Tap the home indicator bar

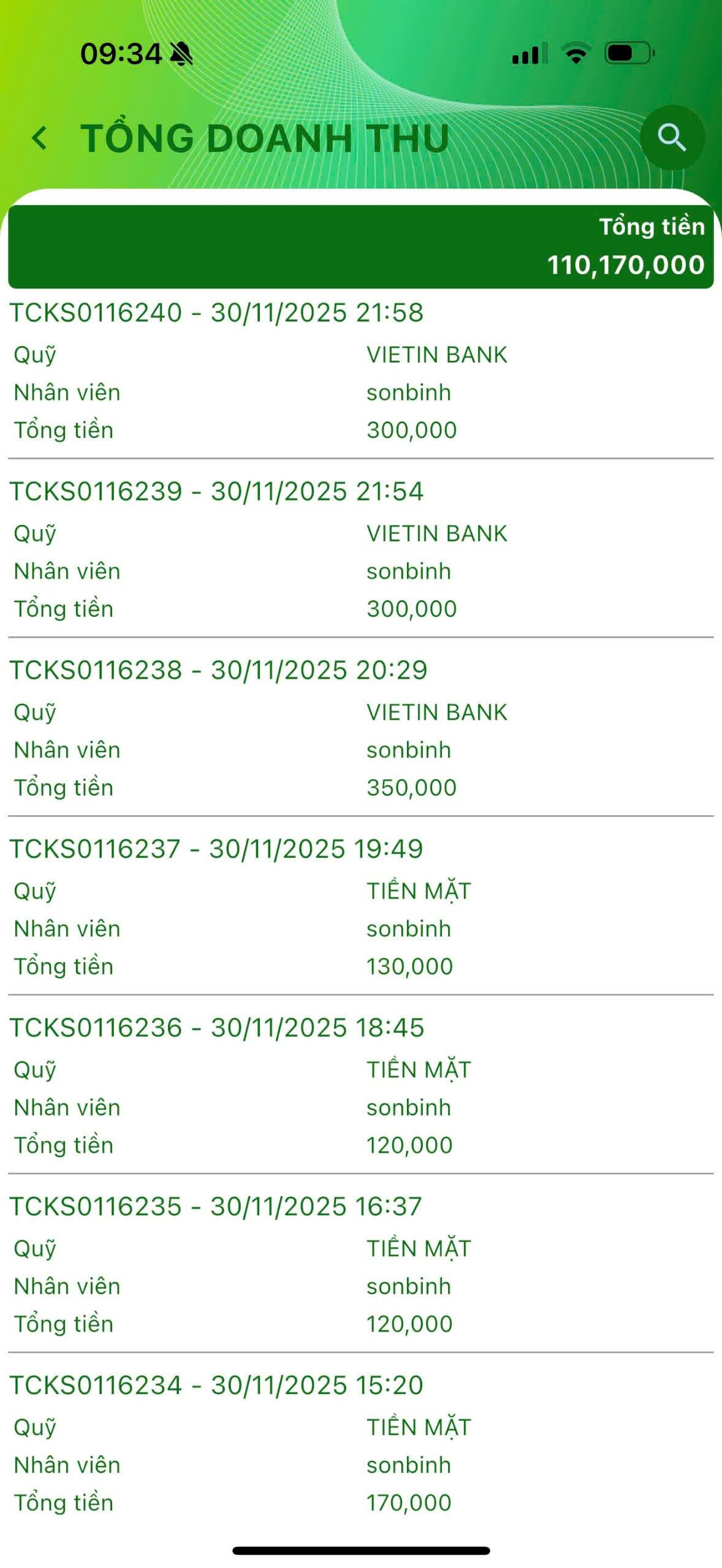360,1551
